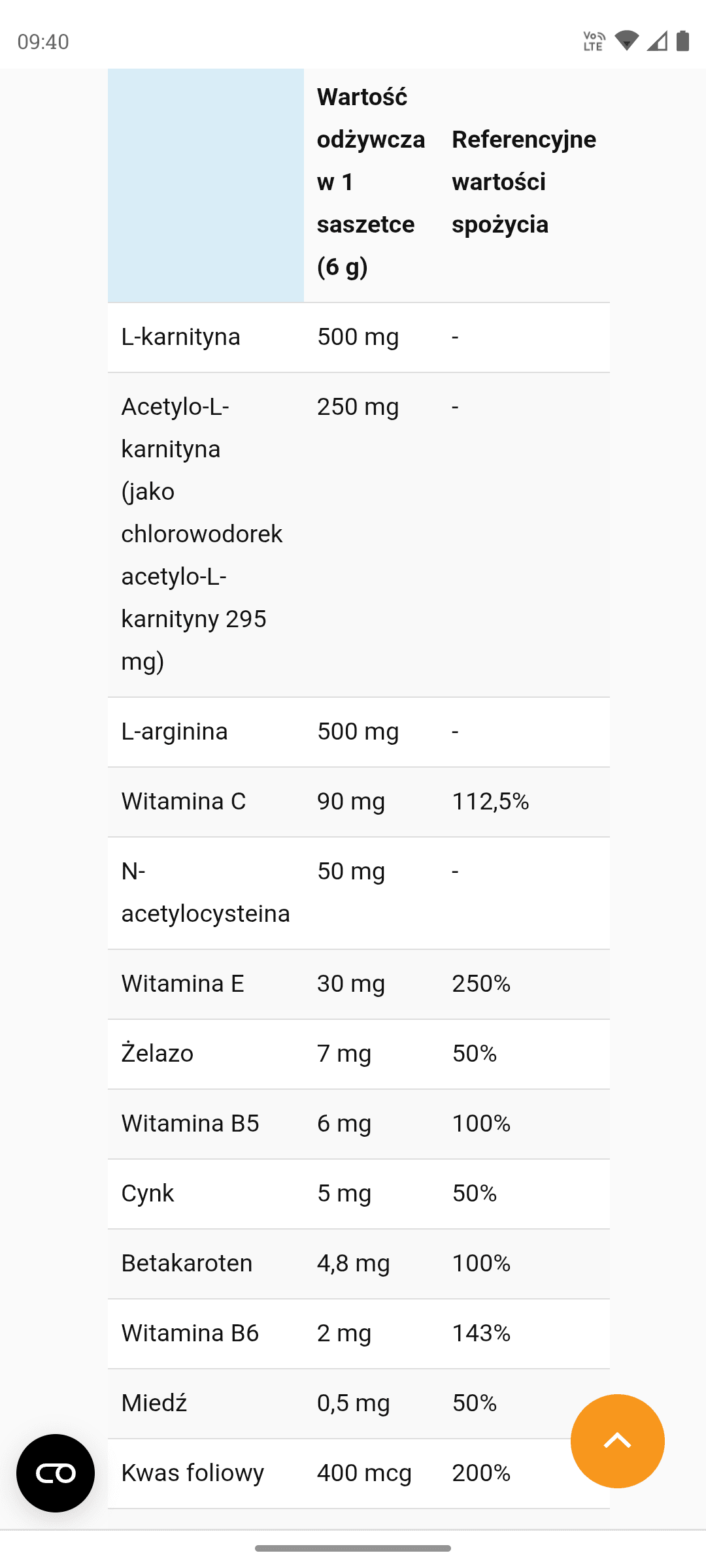Tap the empty light blue header cell

(206, 185)
